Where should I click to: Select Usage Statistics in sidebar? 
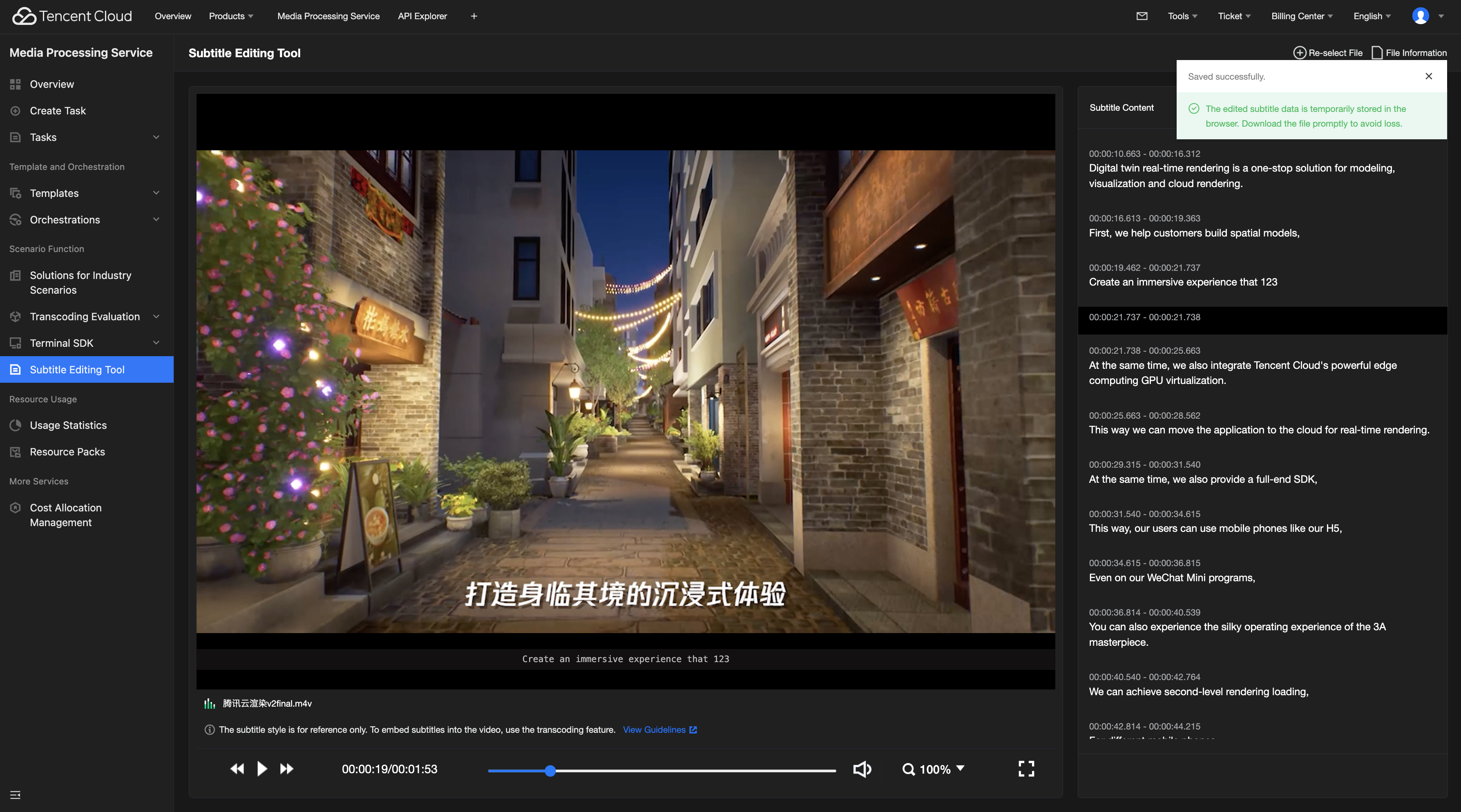tap(68, 425)
